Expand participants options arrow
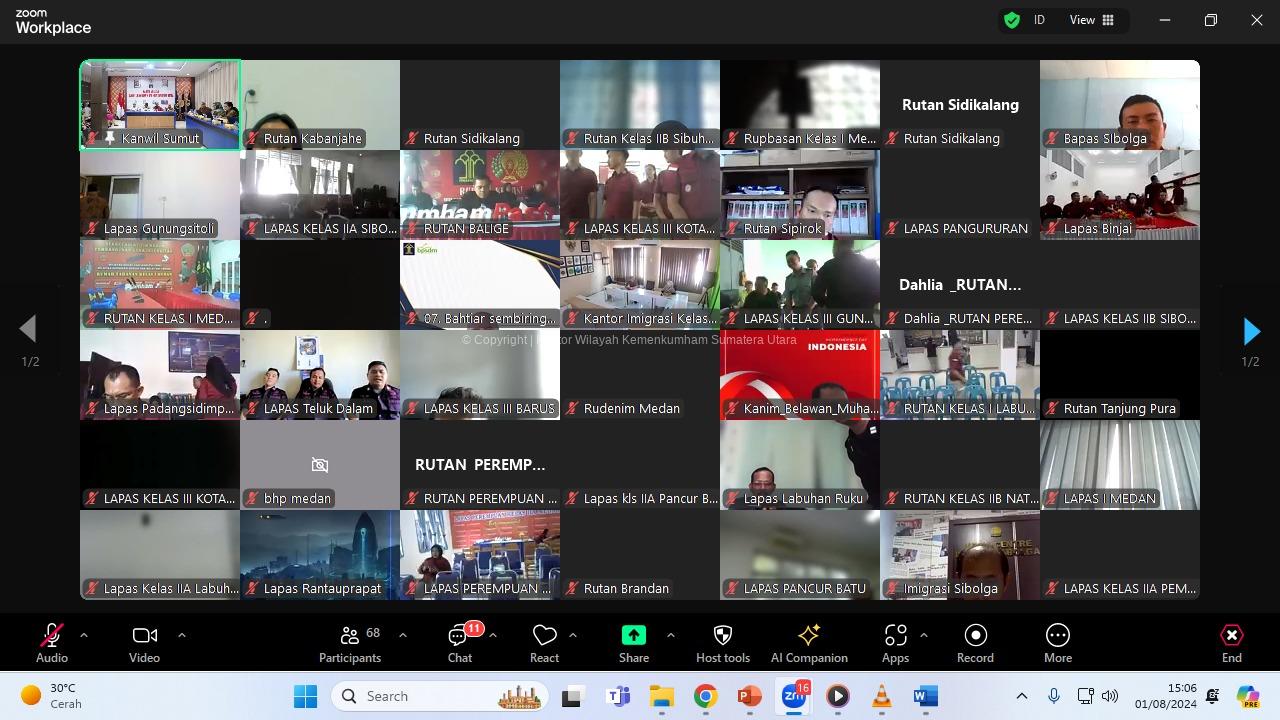Screen dimensions: 1280x720 [x=402, y=635]
